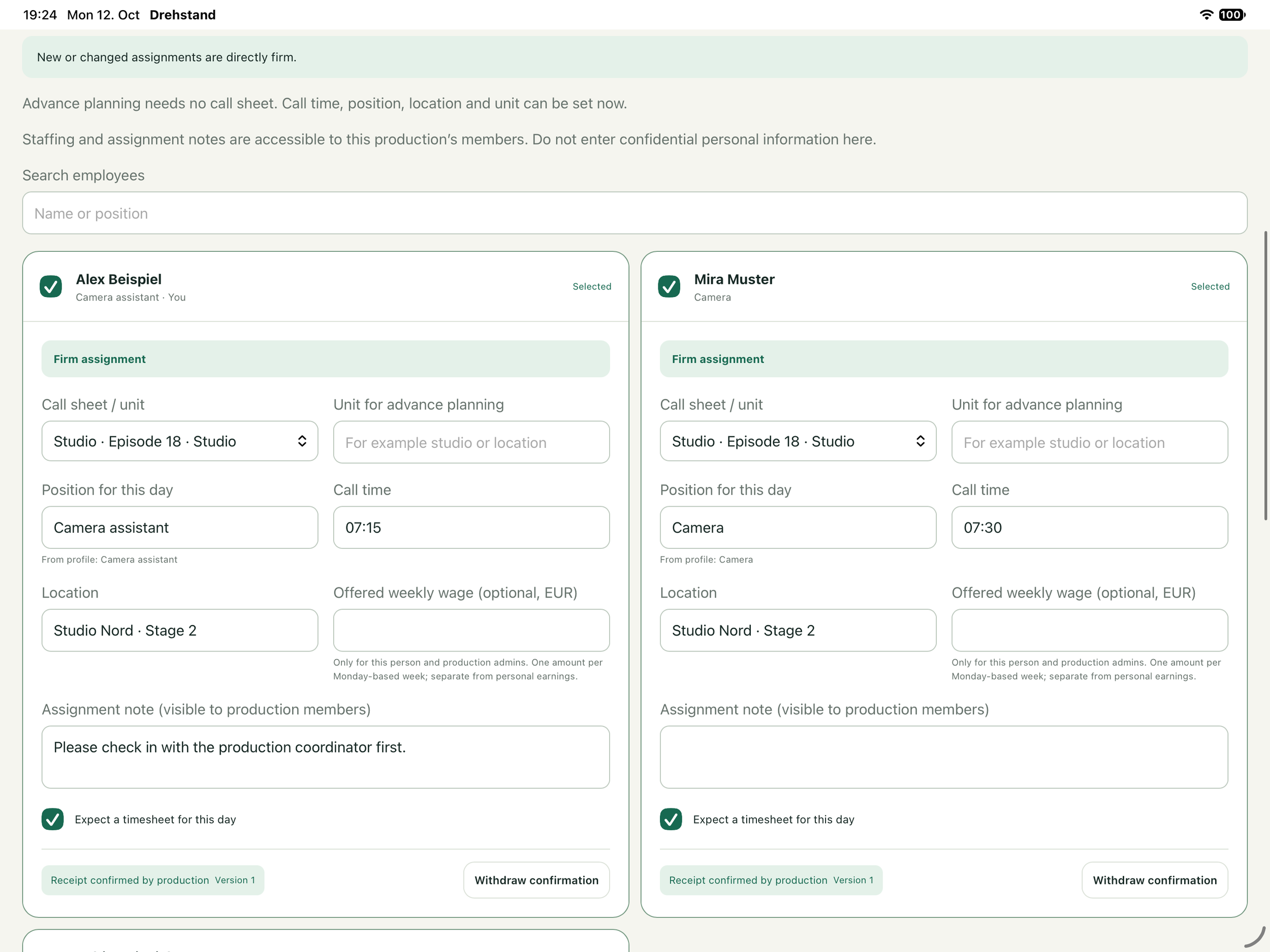This screenshot has width=1270, height=952.
Task: Click the Wi-Fi status icon
Action: click(1206, 15)
